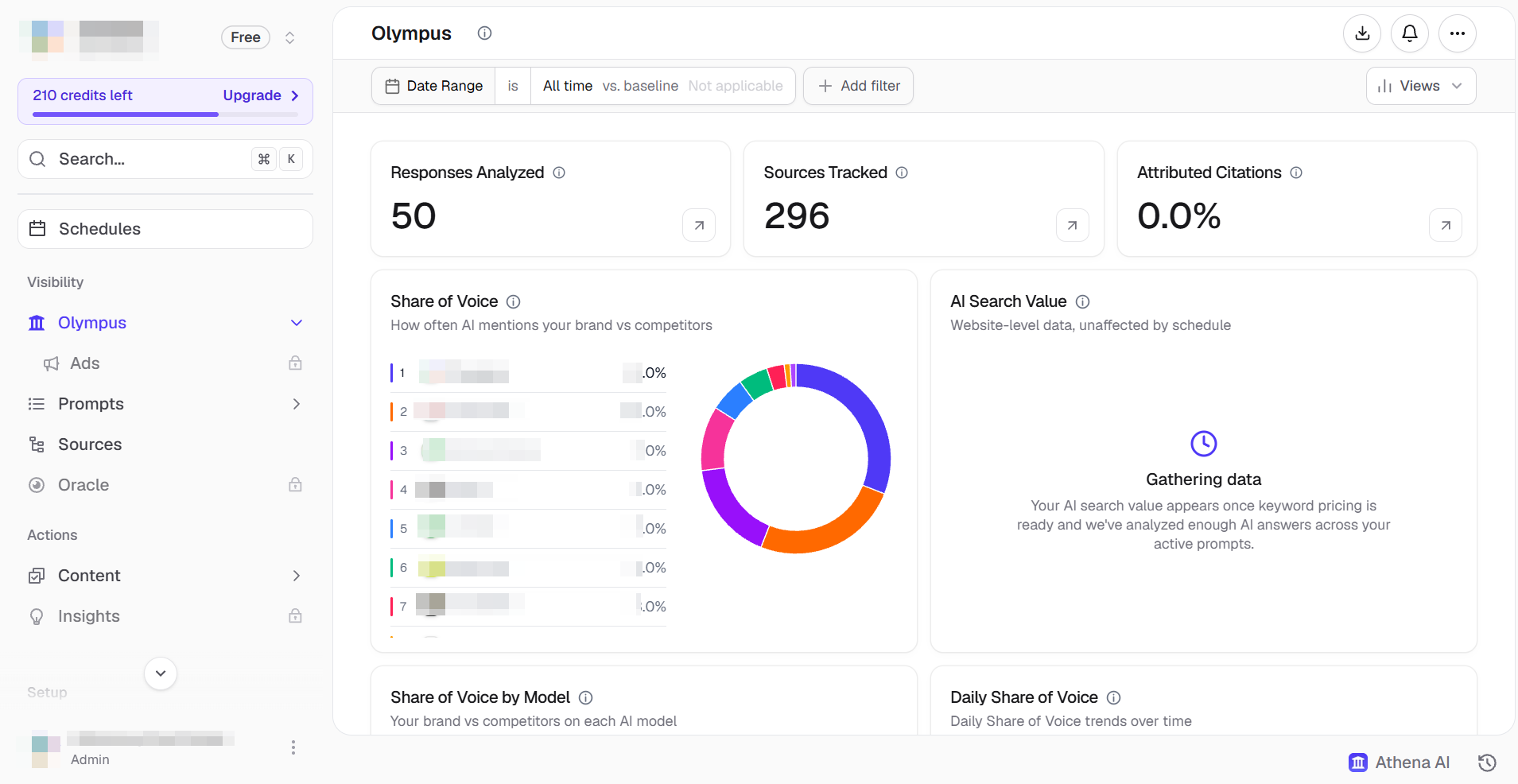Open the Views dropdown
This screenshot has width=1518, height=784.
1421,86
